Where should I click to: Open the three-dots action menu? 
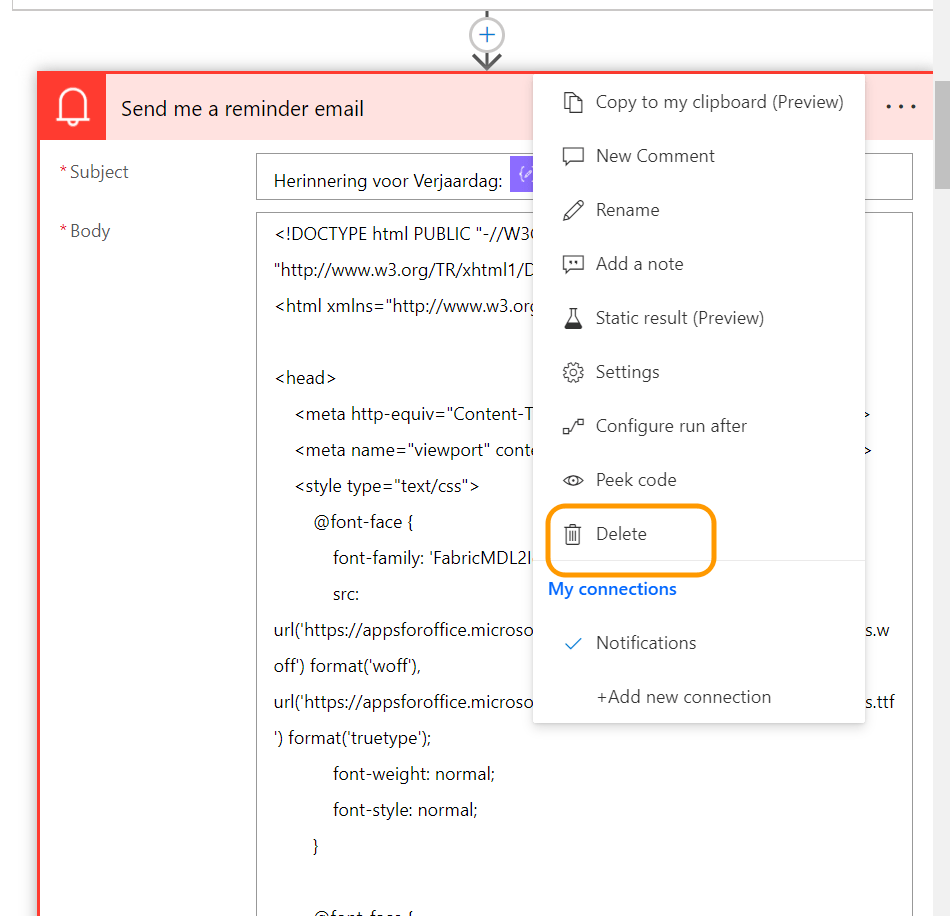pyautogui.click(x=900, y=107)
